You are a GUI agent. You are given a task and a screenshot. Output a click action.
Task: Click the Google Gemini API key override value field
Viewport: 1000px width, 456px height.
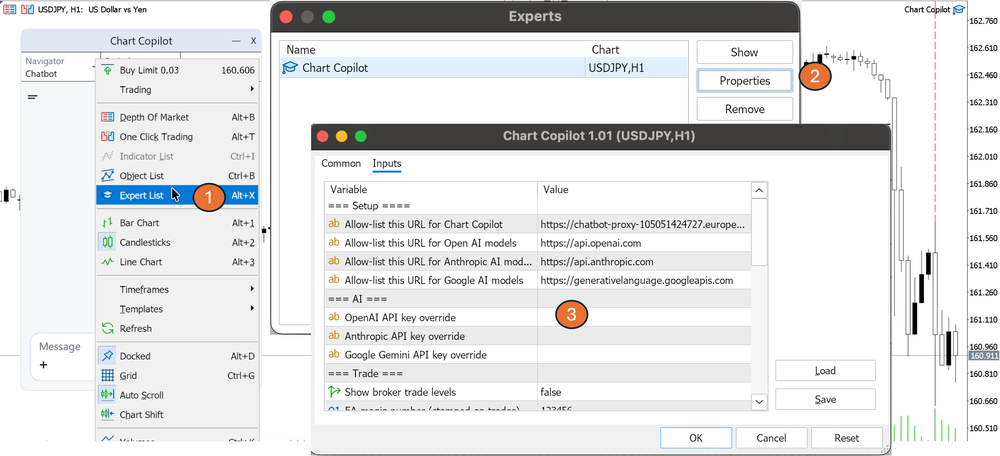tap(644, 355)
